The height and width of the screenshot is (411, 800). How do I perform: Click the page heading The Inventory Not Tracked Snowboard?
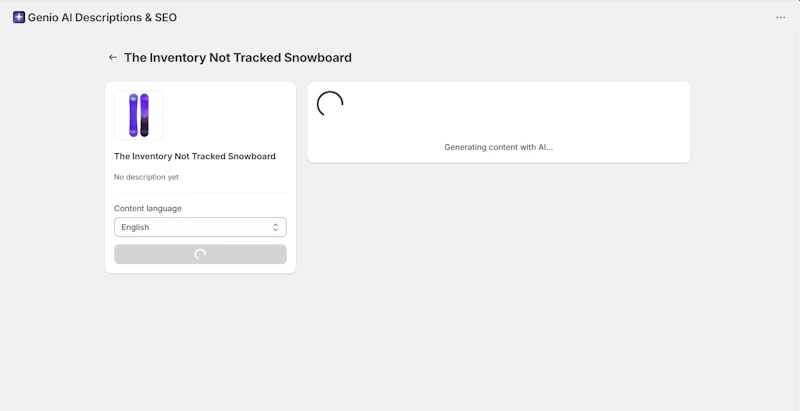pos(238,58)
